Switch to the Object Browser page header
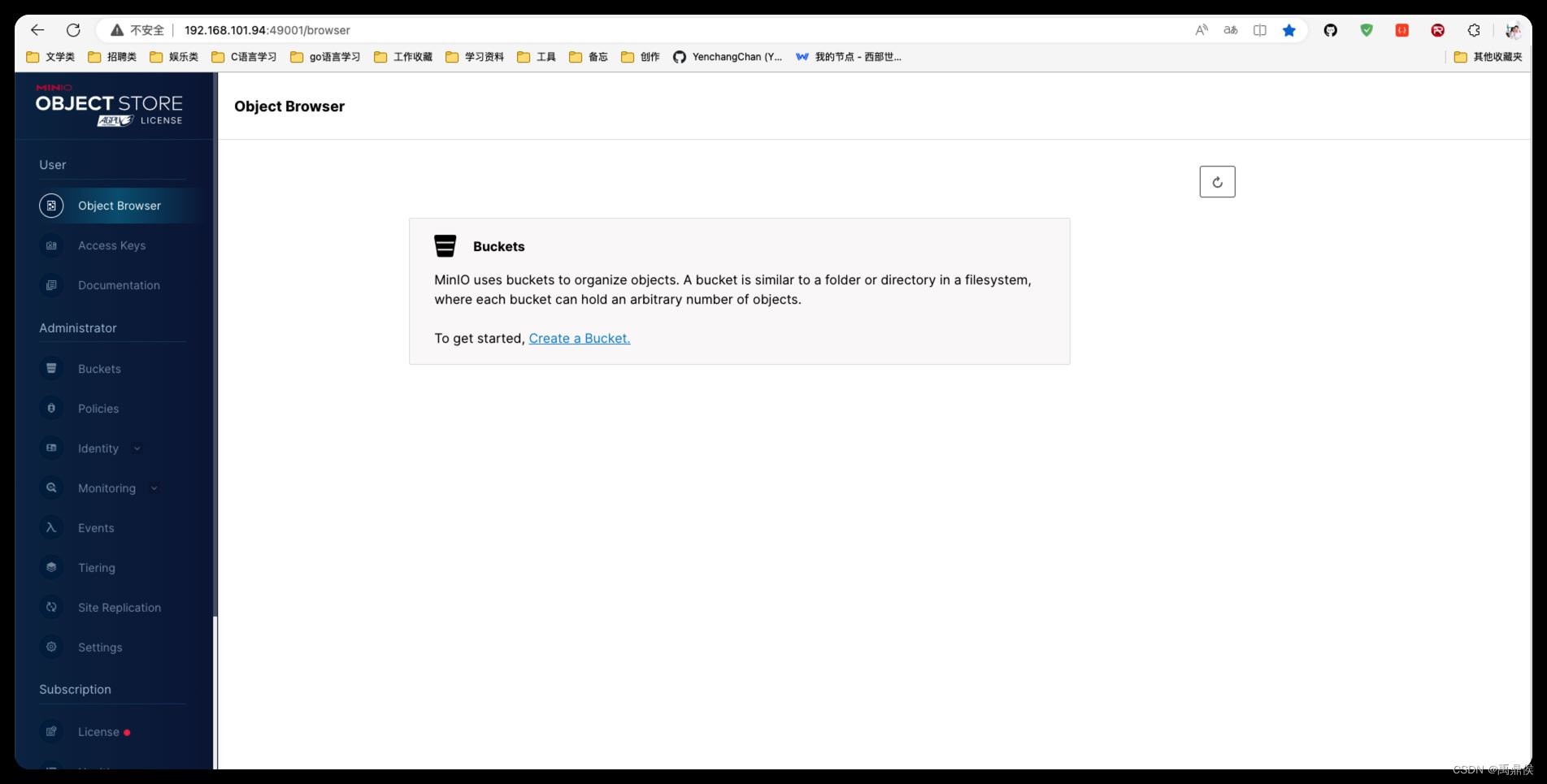 click(x=289, y=106)
